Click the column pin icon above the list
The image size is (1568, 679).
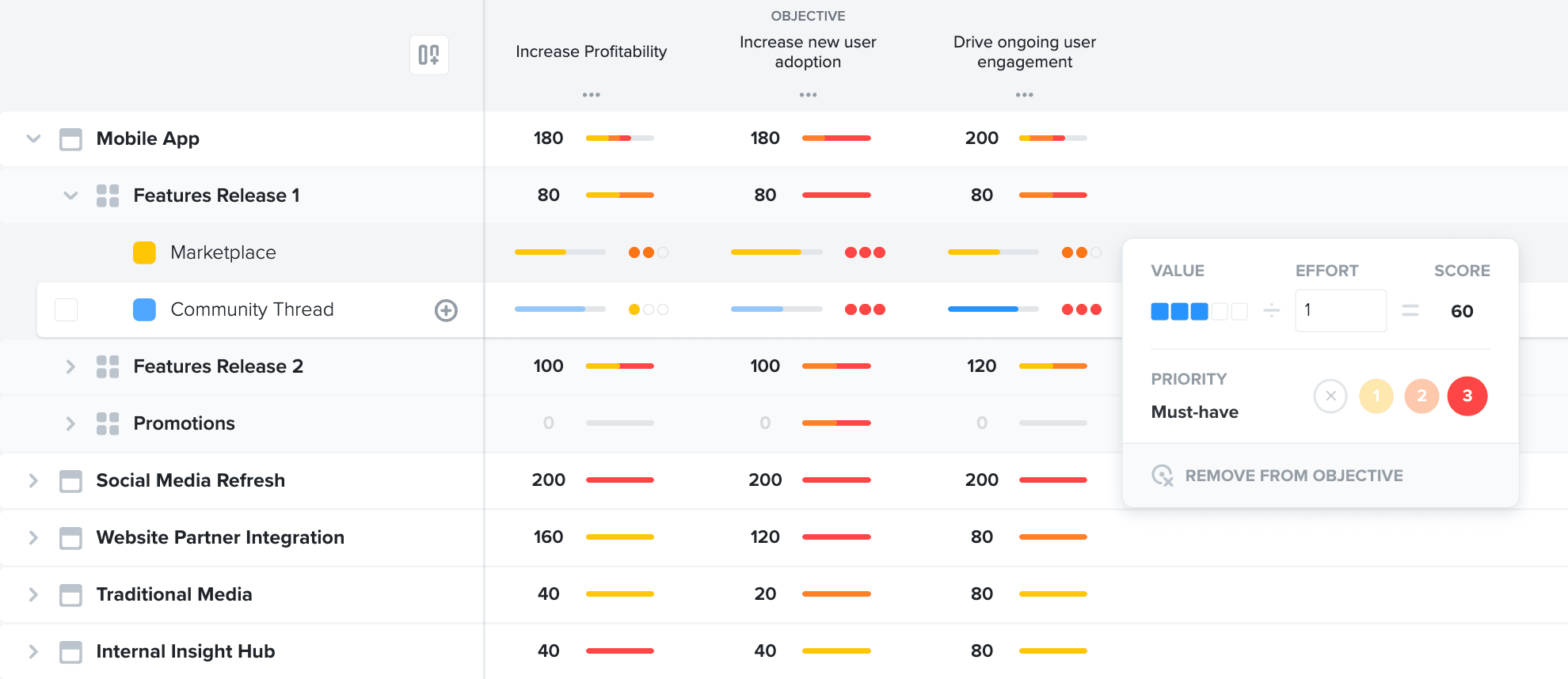tap(428, 55)
